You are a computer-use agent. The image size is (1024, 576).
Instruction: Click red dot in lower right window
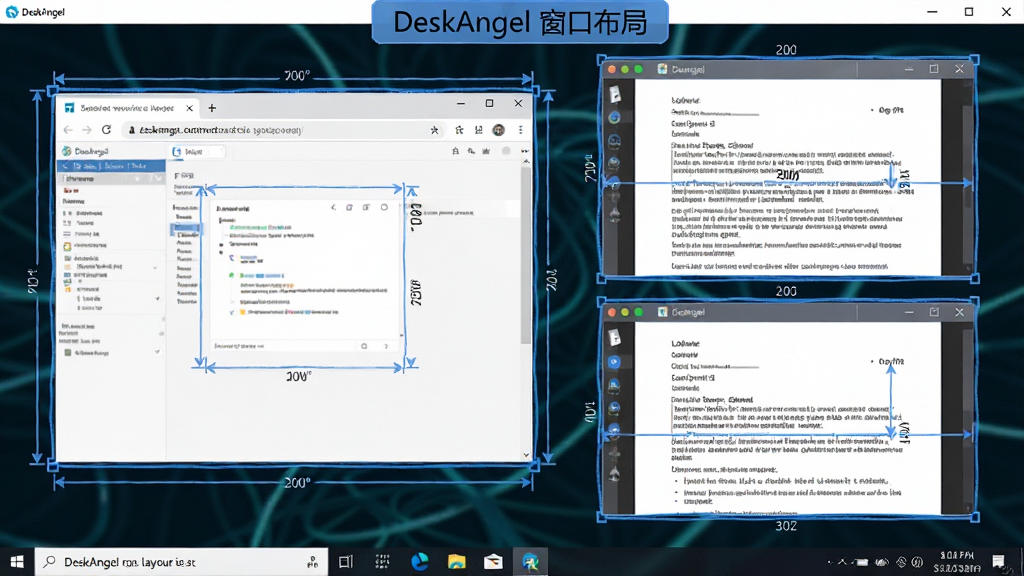tap(612, 312)
